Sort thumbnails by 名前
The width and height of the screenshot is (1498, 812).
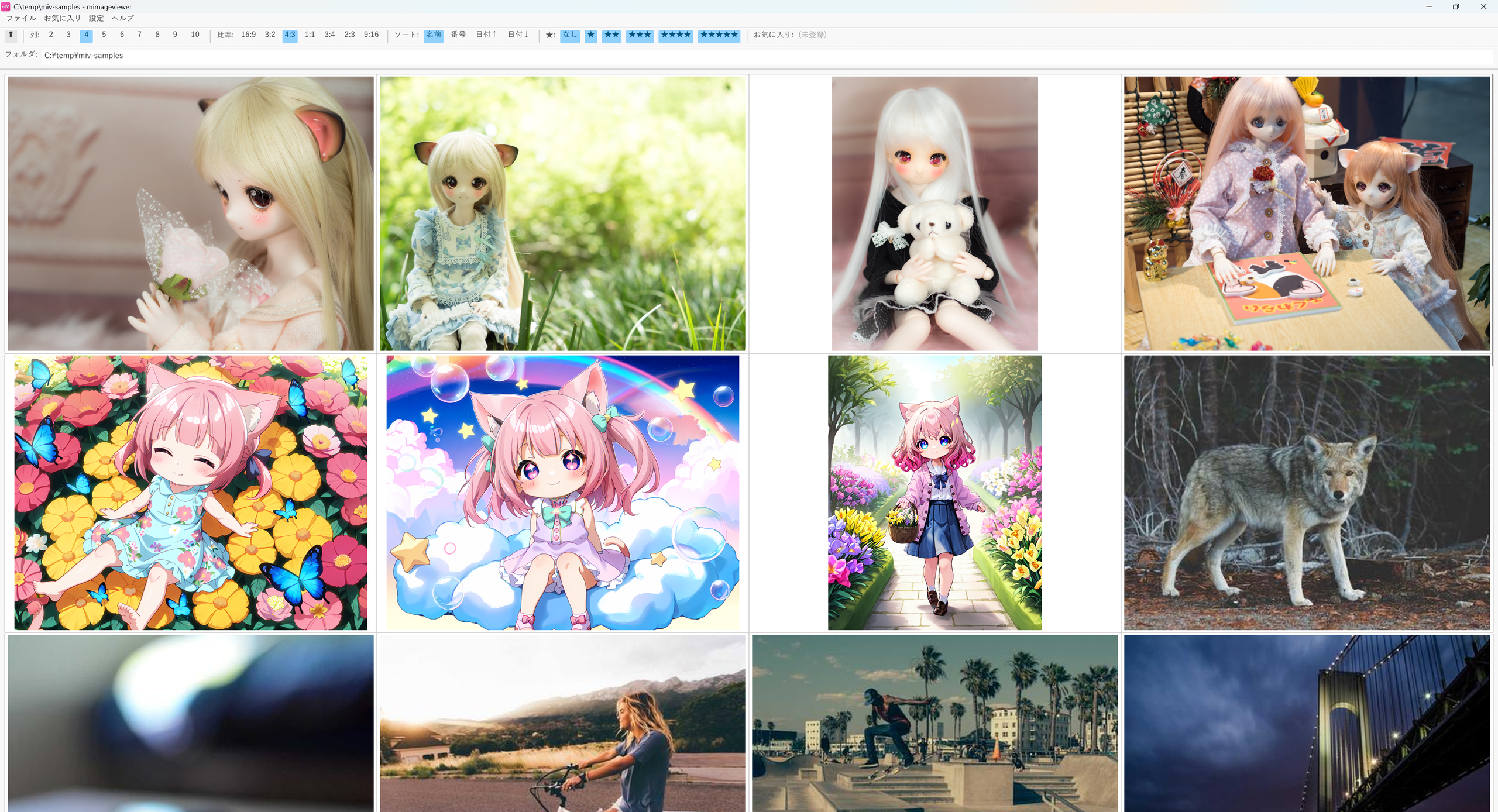(x=434, y=35)
